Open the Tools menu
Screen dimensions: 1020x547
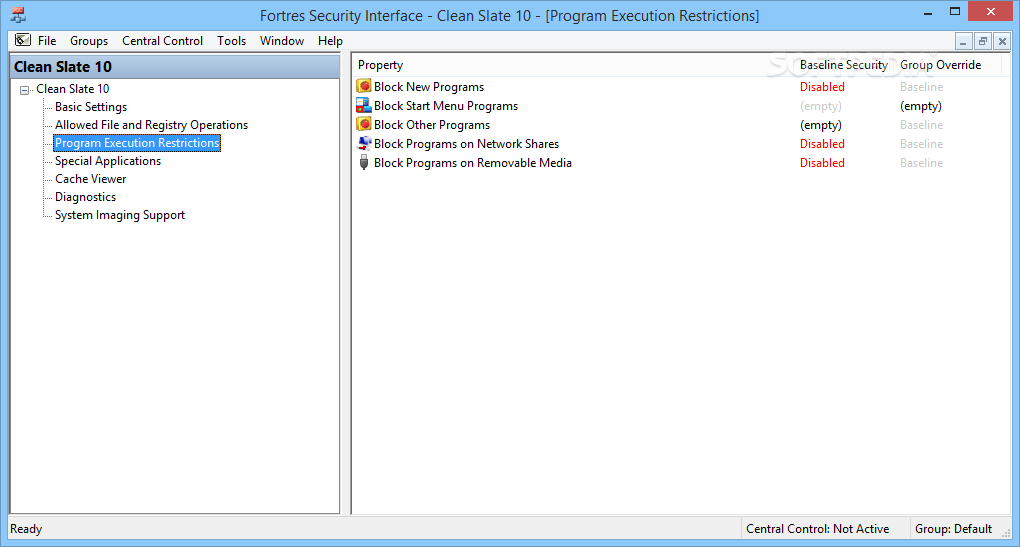click(232, 41)
